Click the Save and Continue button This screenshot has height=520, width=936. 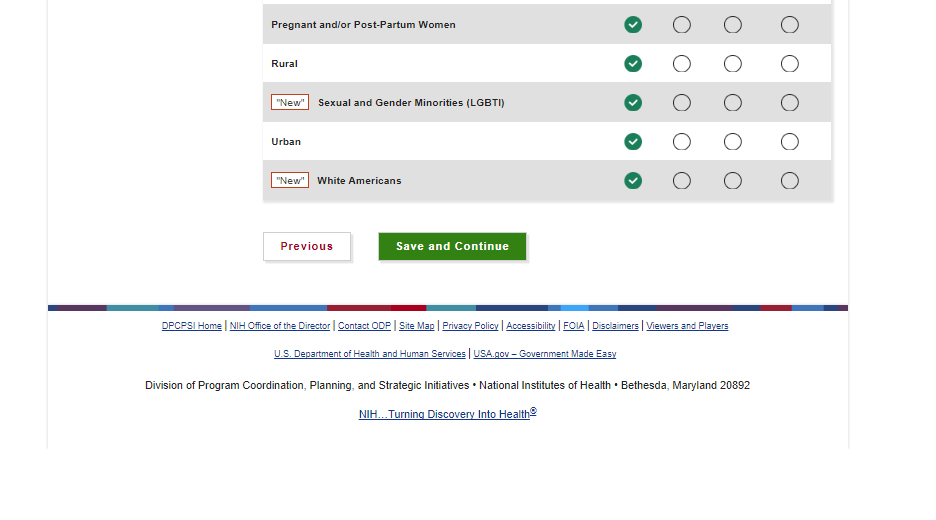pos(452,247)
